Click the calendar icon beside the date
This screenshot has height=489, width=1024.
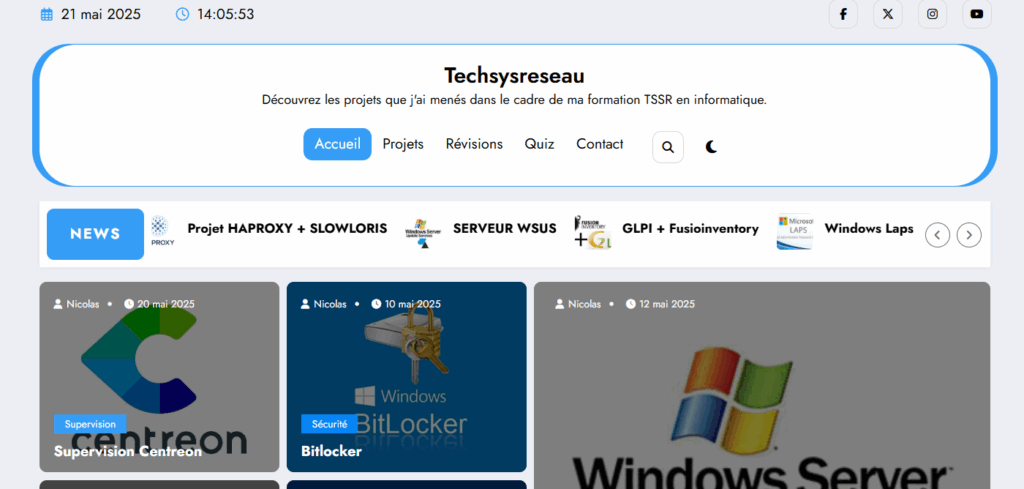[46, 14]
